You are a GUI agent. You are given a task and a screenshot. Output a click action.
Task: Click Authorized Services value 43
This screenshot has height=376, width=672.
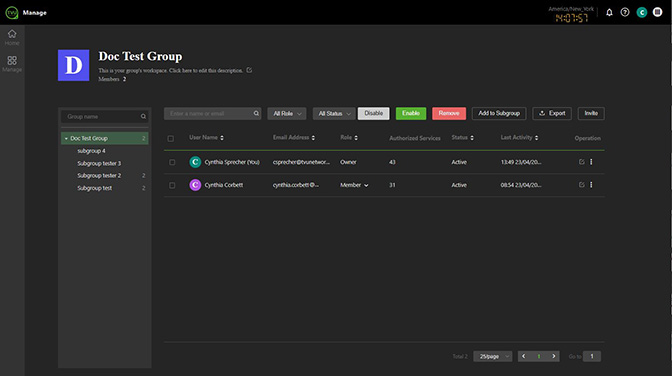tap(392, 162)
